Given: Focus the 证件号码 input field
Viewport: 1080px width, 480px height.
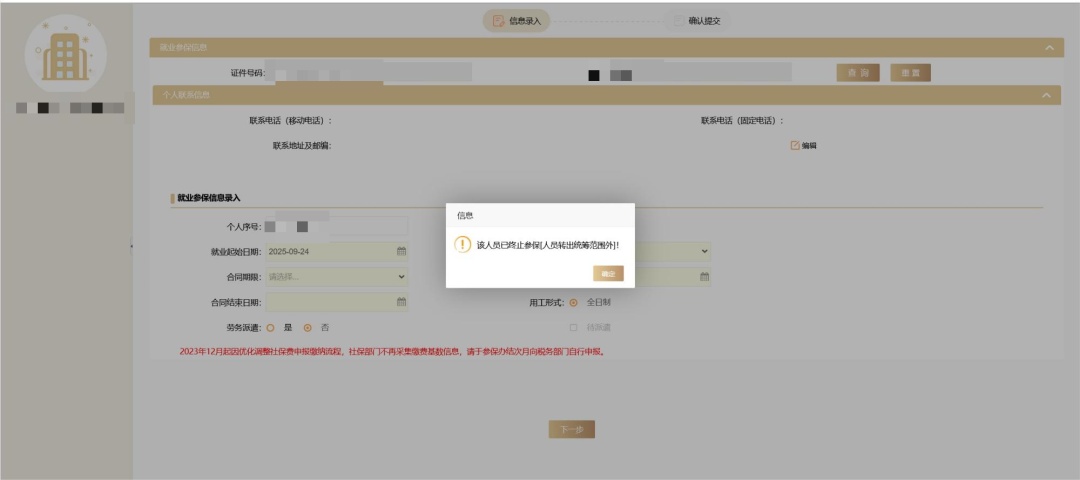Looking at the screenshot, I should pos(368,72).
